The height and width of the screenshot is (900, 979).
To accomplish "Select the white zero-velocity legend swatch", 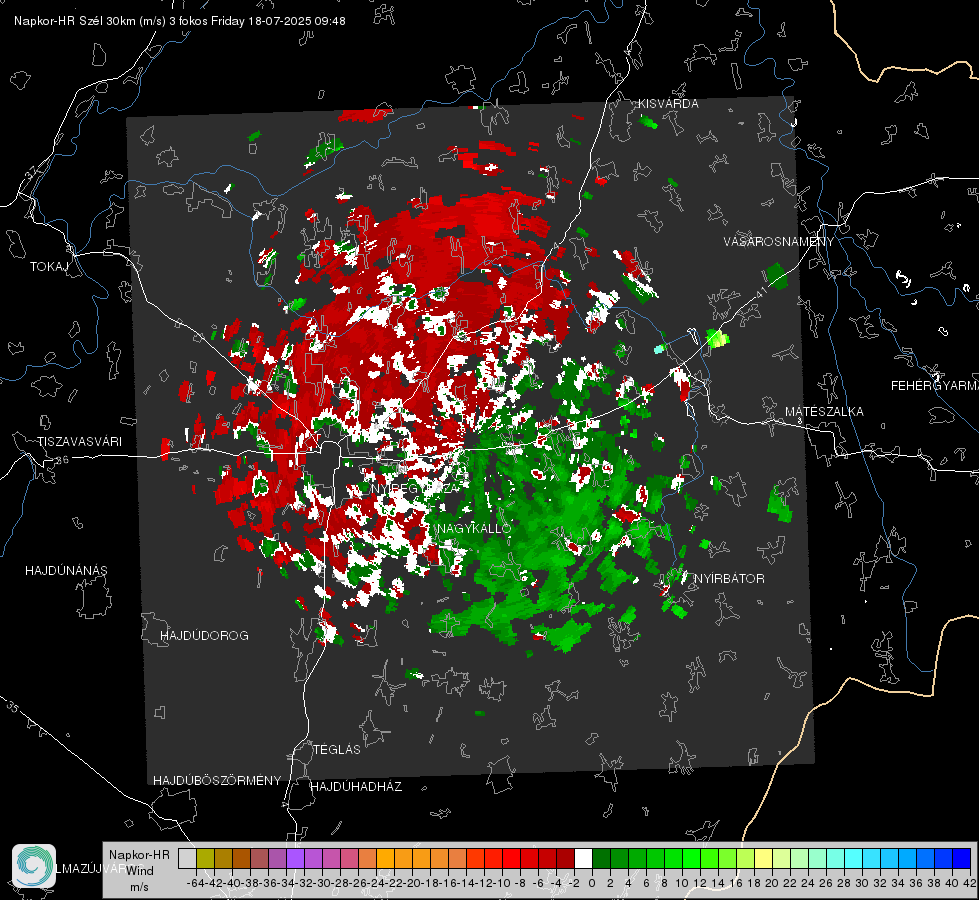I will coord(583,859).
